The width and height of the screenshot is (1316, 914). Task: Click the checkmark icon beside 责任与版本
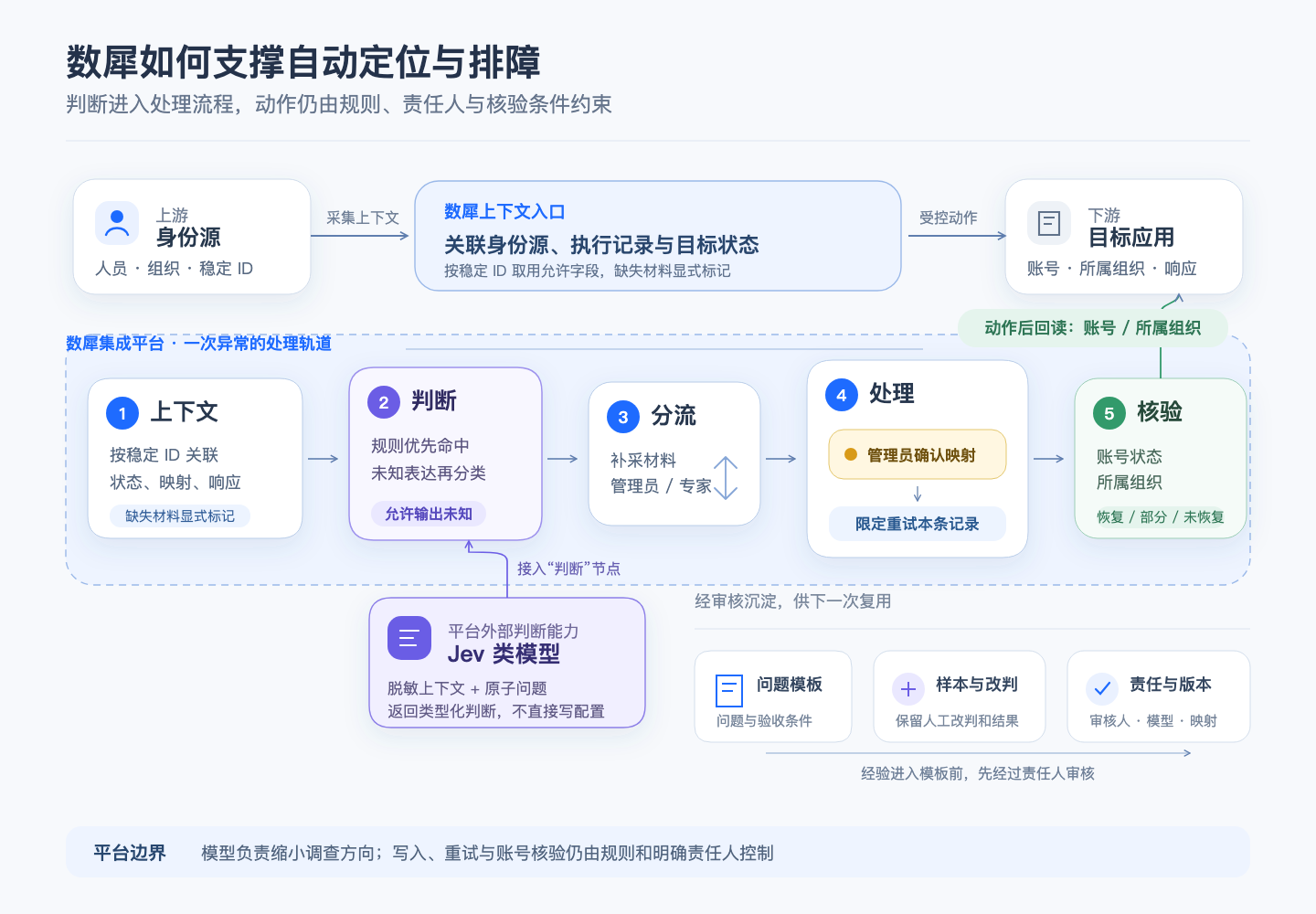click(1102, 689)
